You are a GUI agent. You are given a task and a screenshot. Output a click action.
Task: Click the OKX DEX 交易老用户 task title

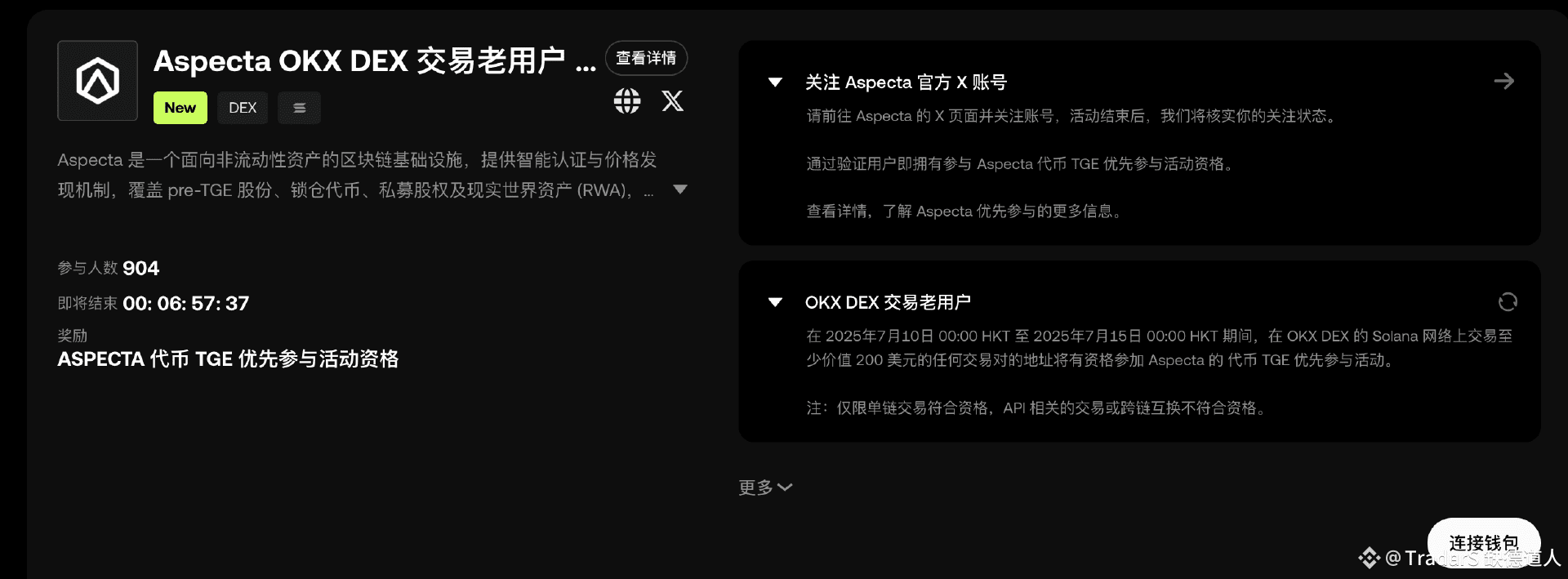[x=888, y=302]
